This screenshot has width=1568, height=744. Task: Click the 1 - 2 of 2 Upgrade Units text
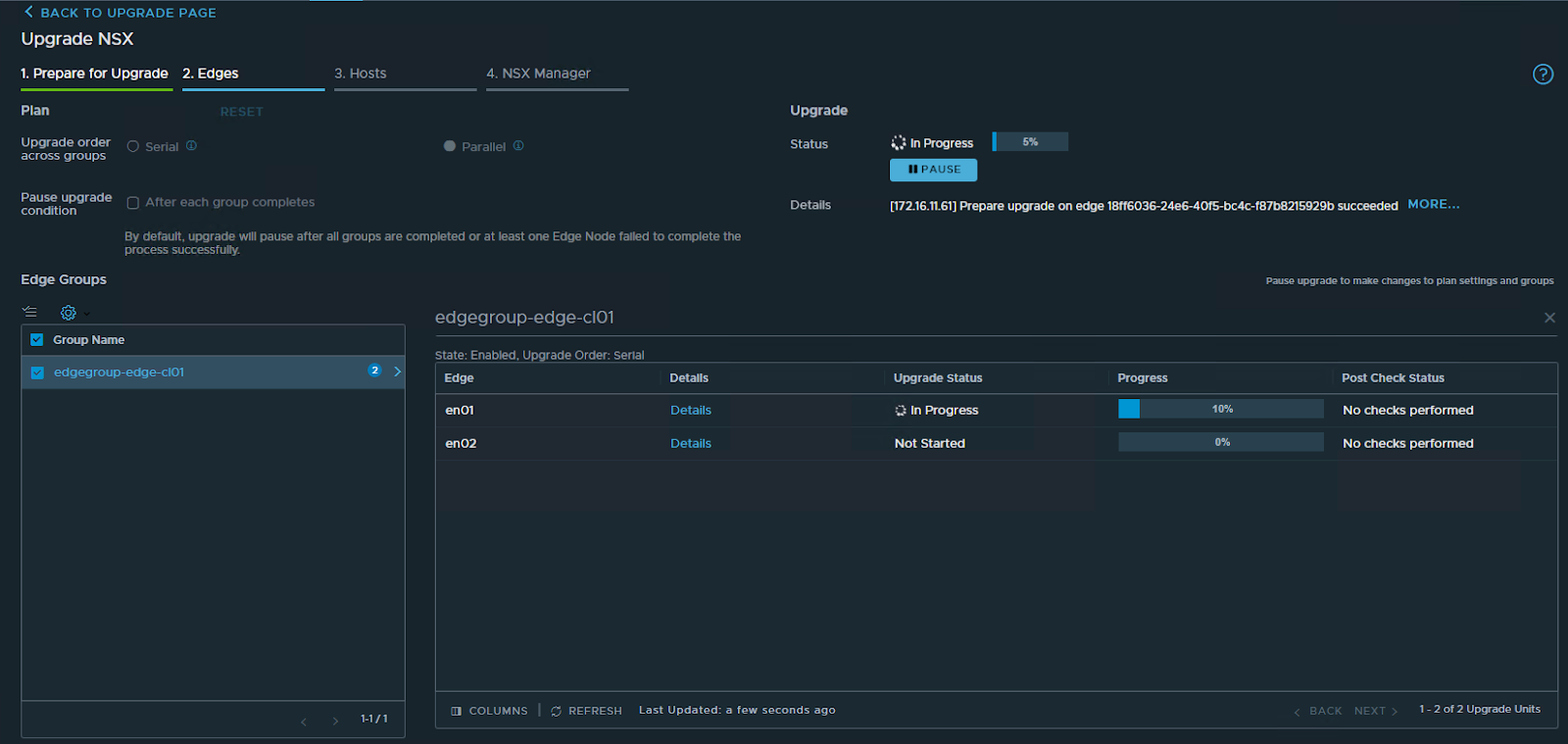tap(1480, 710)
